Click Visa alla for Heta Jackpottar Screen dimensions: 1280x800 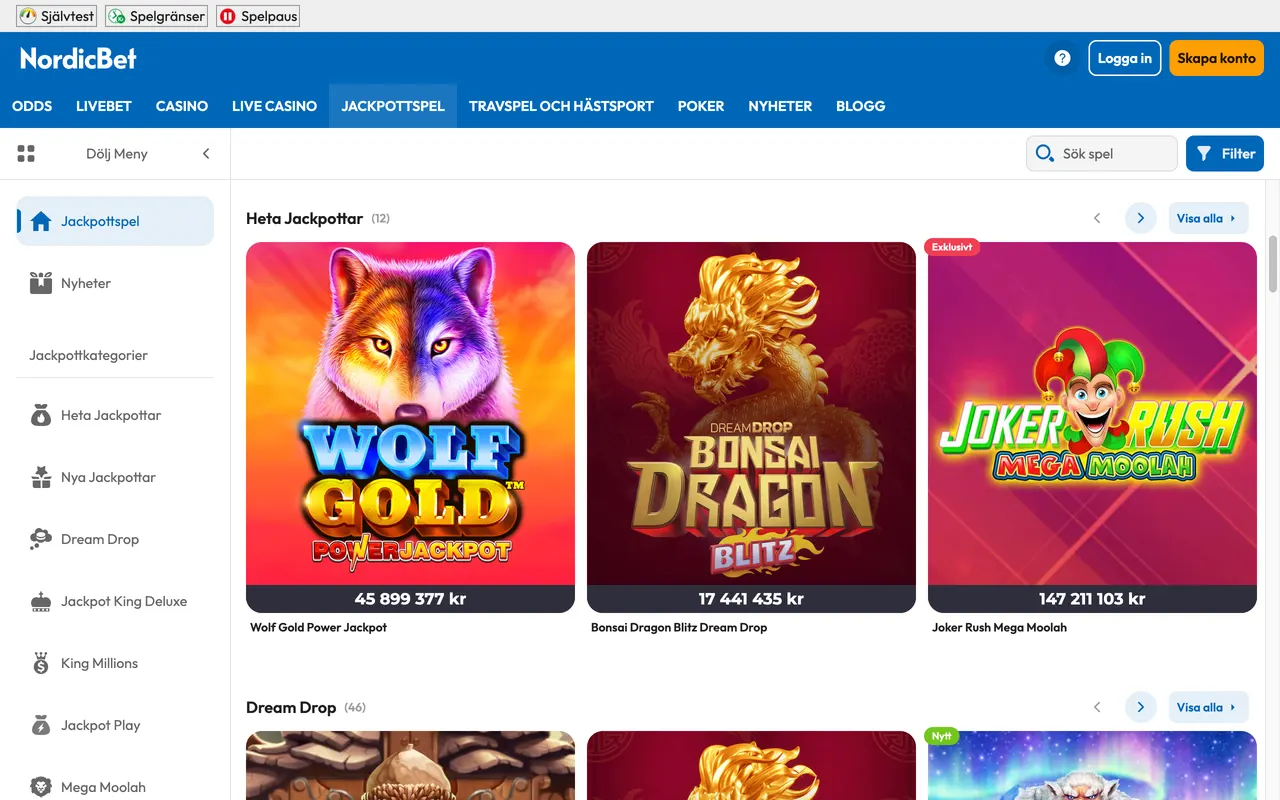1209,218
